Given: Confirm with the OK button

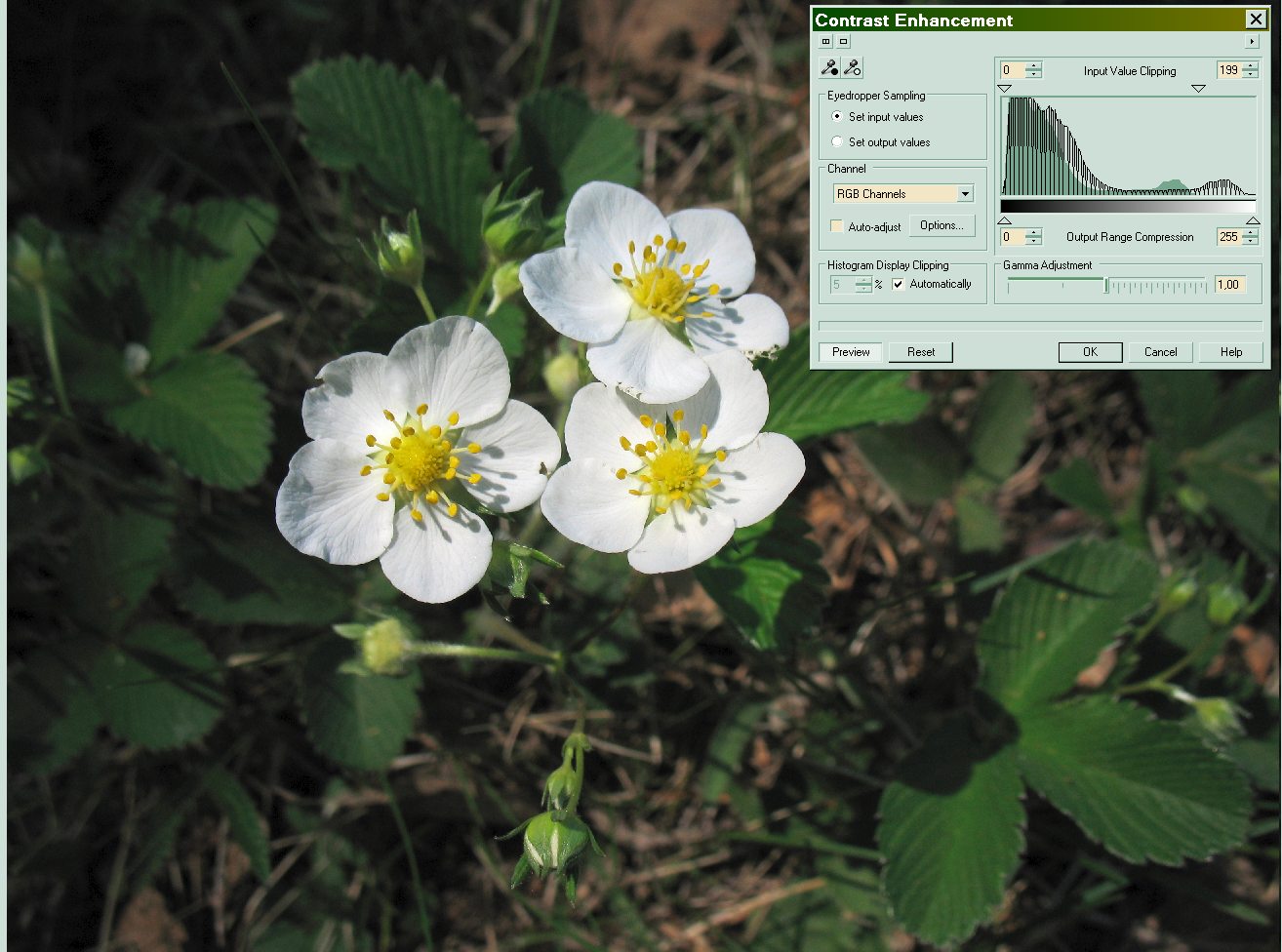Looking at the screenshot, I should click(x=1090, y=352).
